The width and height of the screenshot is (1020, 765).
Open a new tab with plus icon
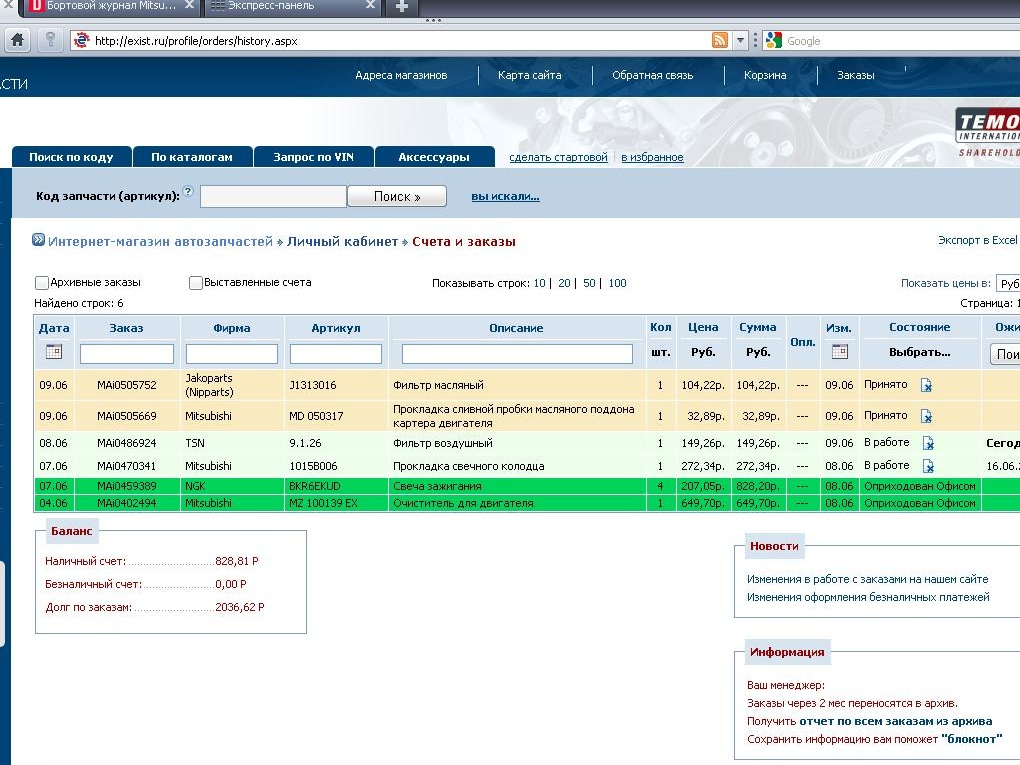coord(402,7)
